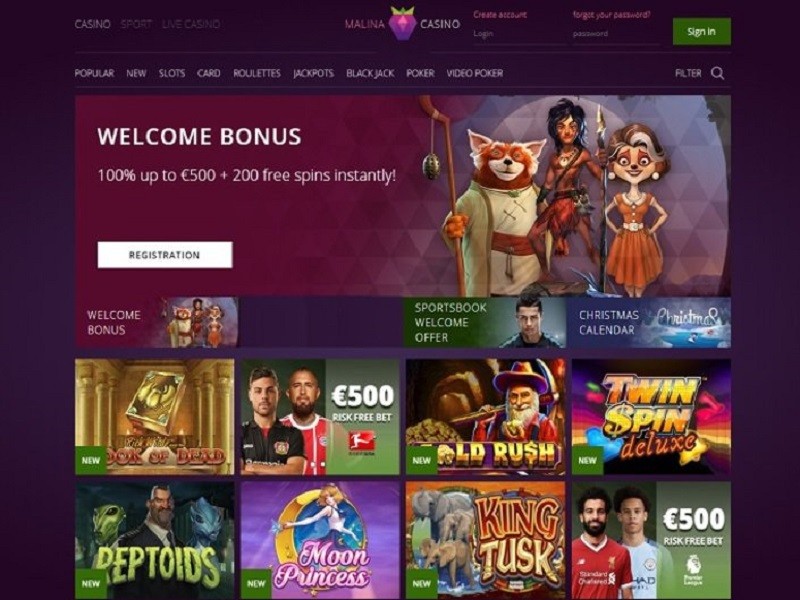Open the Book of Dead game thumbnail
Viewport: 800px width, 600px height.
(155, 416)
